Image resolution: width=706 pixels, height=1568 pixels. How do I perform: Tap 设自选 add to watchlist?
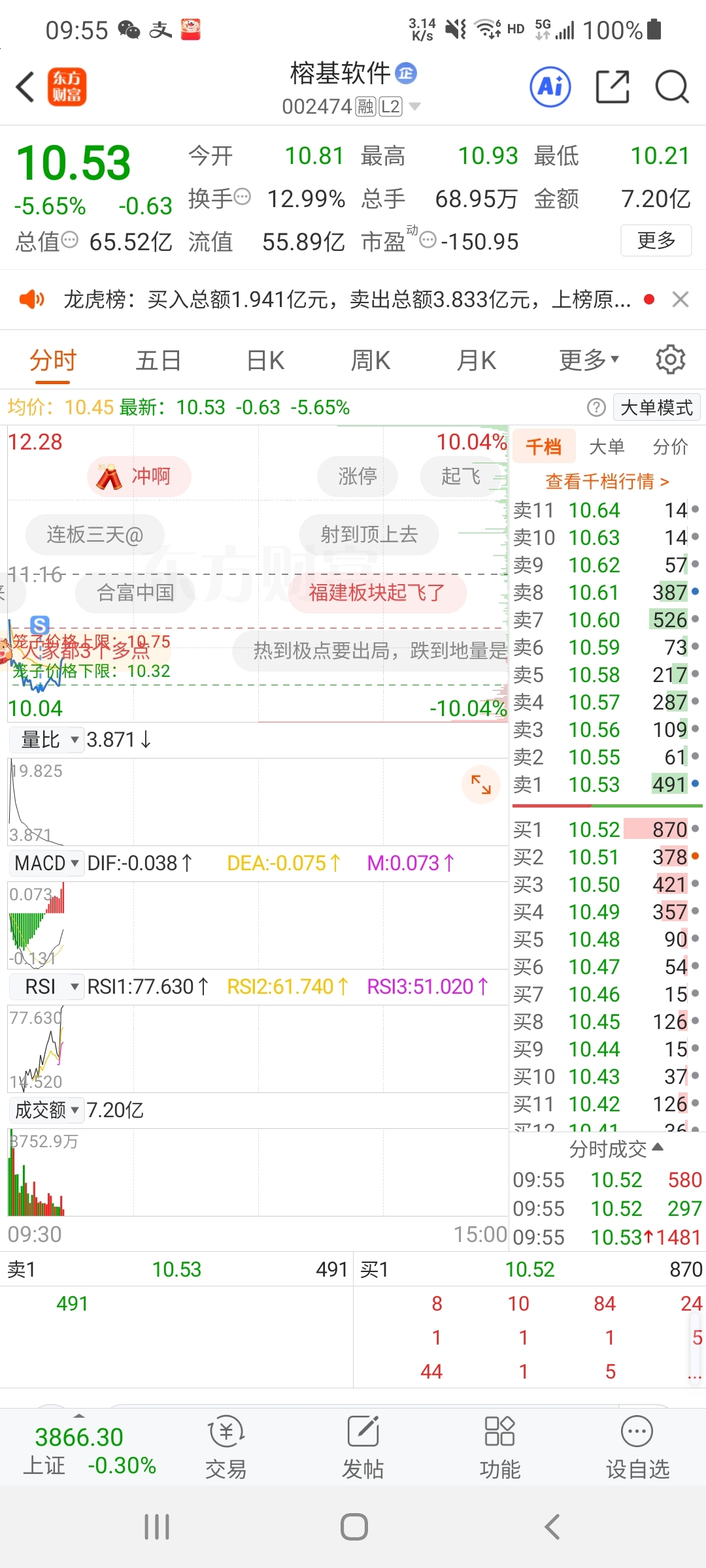pos(637,1446)
